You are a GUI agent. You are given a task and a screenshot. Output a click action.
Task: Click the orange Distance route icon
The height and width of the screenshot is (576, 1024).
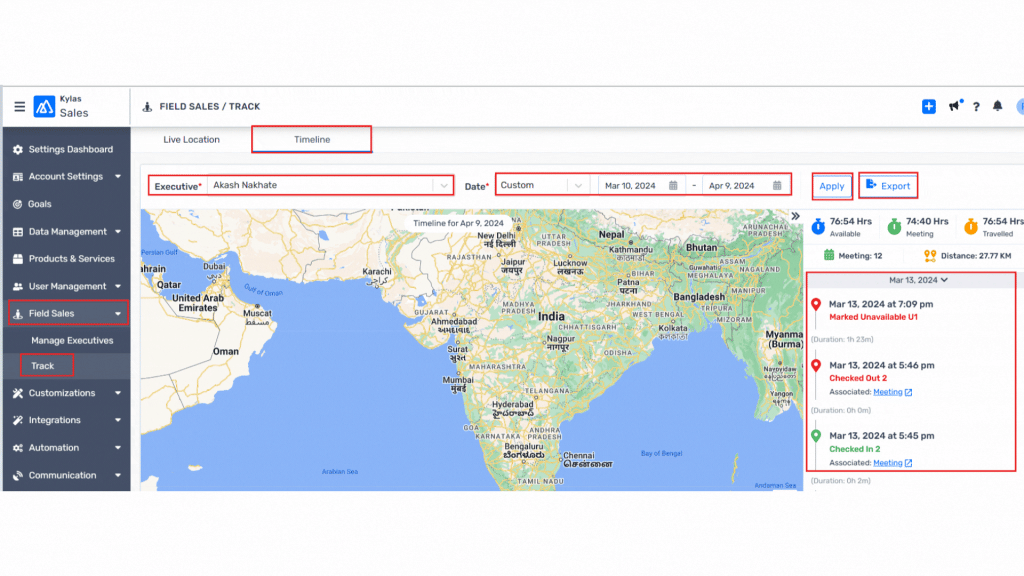(x=930, y=255)
